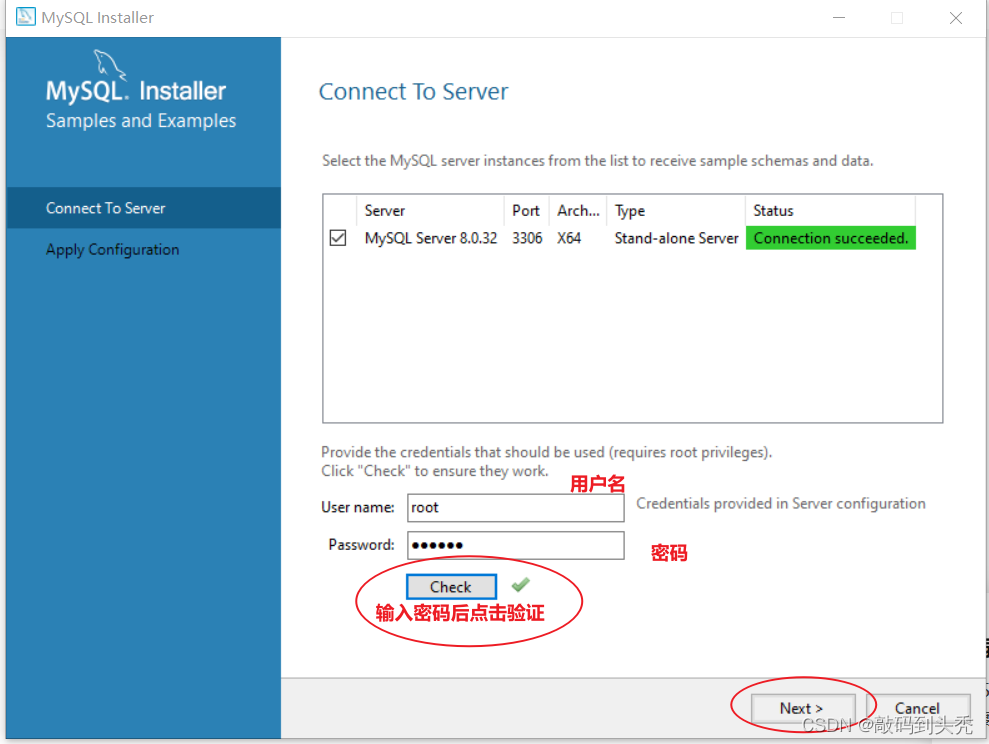
Task: Click the green checkmark next to Check
Action: coord(520,585)
